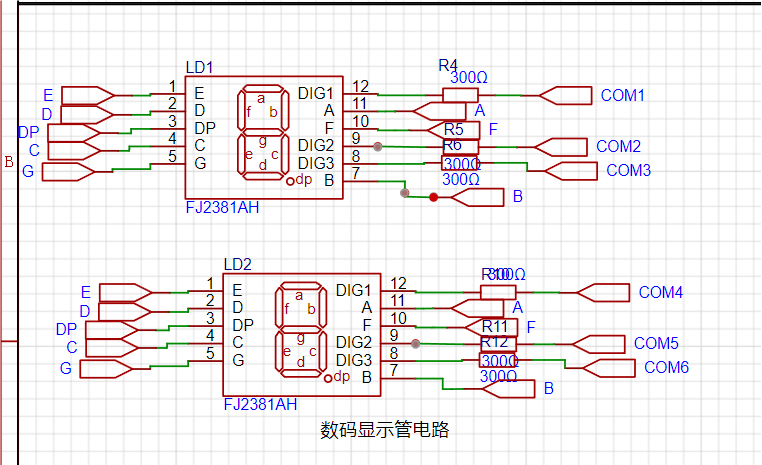Select the R4 resistor designator
The image size is (762, 465).
coord(448,65)
